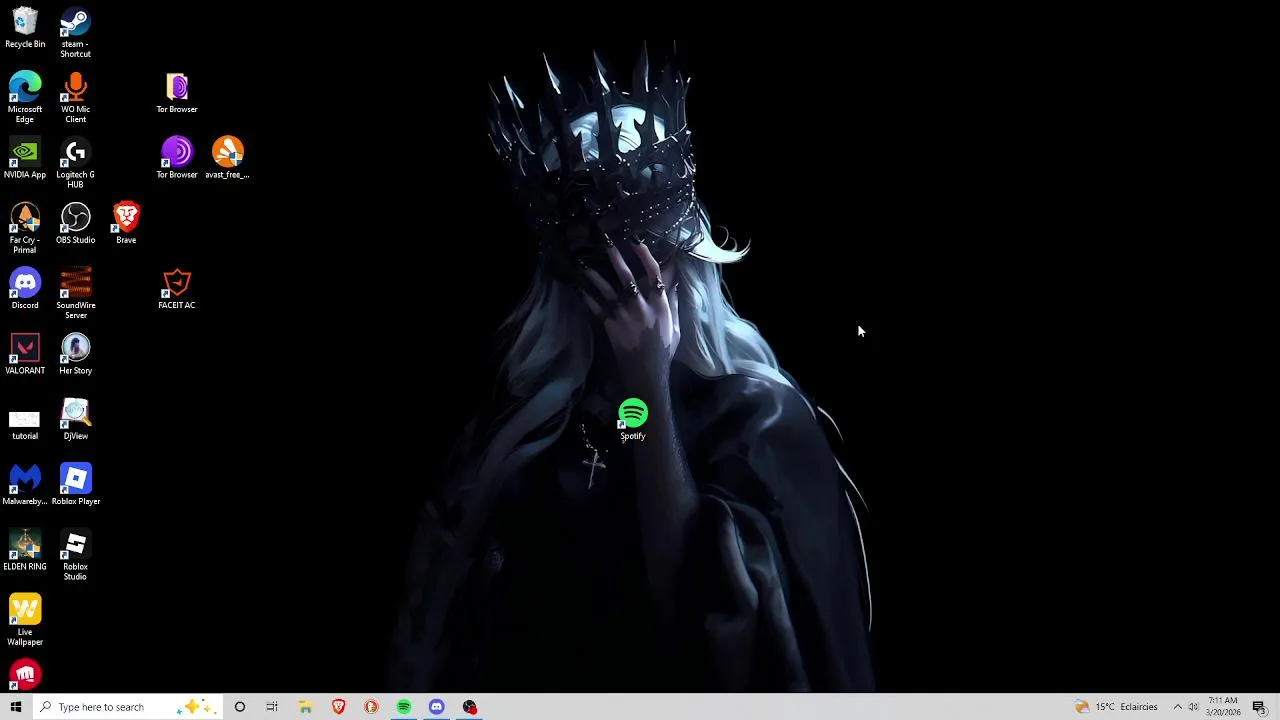1280x720 pixels.
Task: Open File Explorer from the taskbar
Action: click(305, 707)
